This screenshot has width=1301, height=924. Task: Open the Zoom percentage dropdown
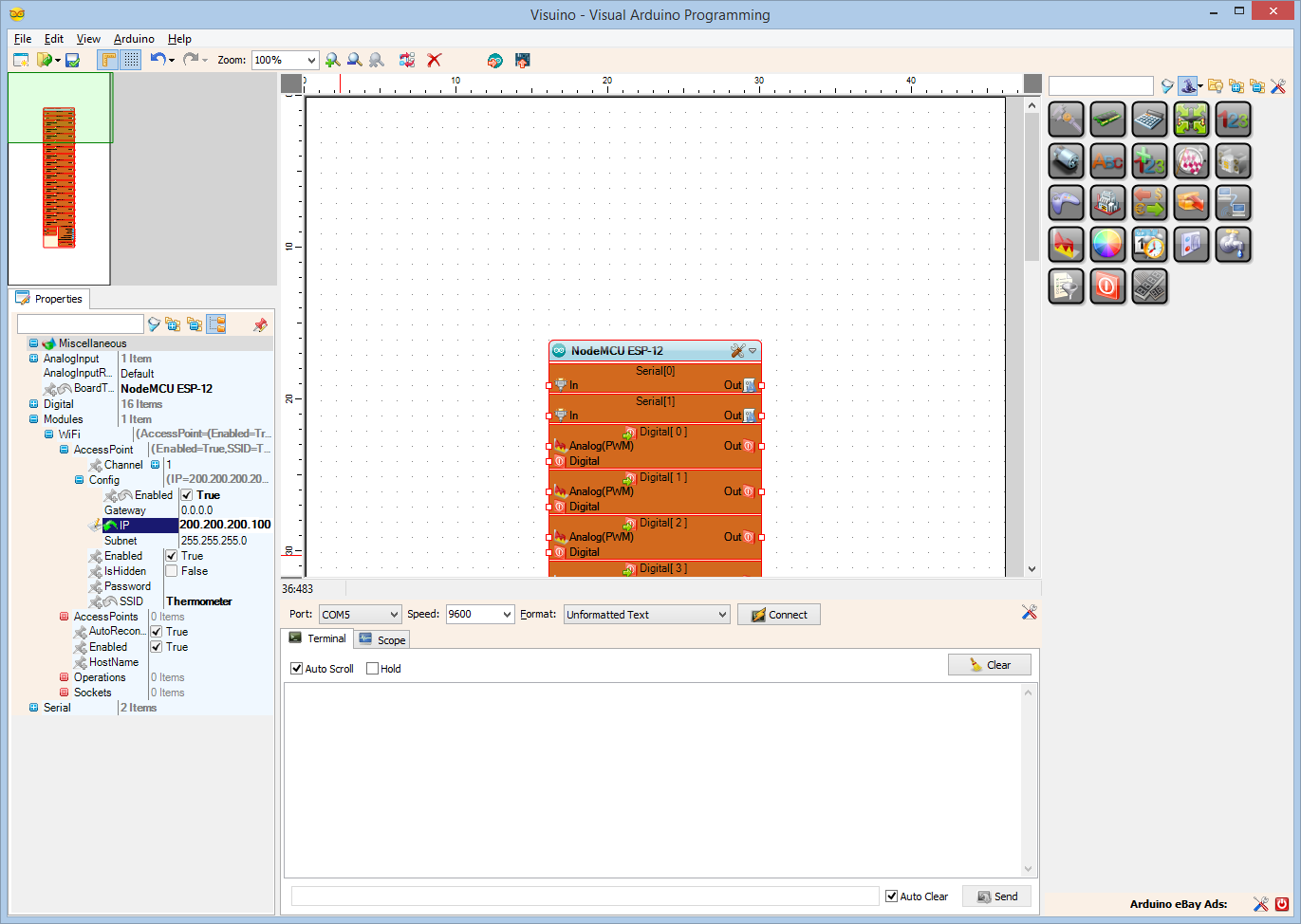pos(311,60)
